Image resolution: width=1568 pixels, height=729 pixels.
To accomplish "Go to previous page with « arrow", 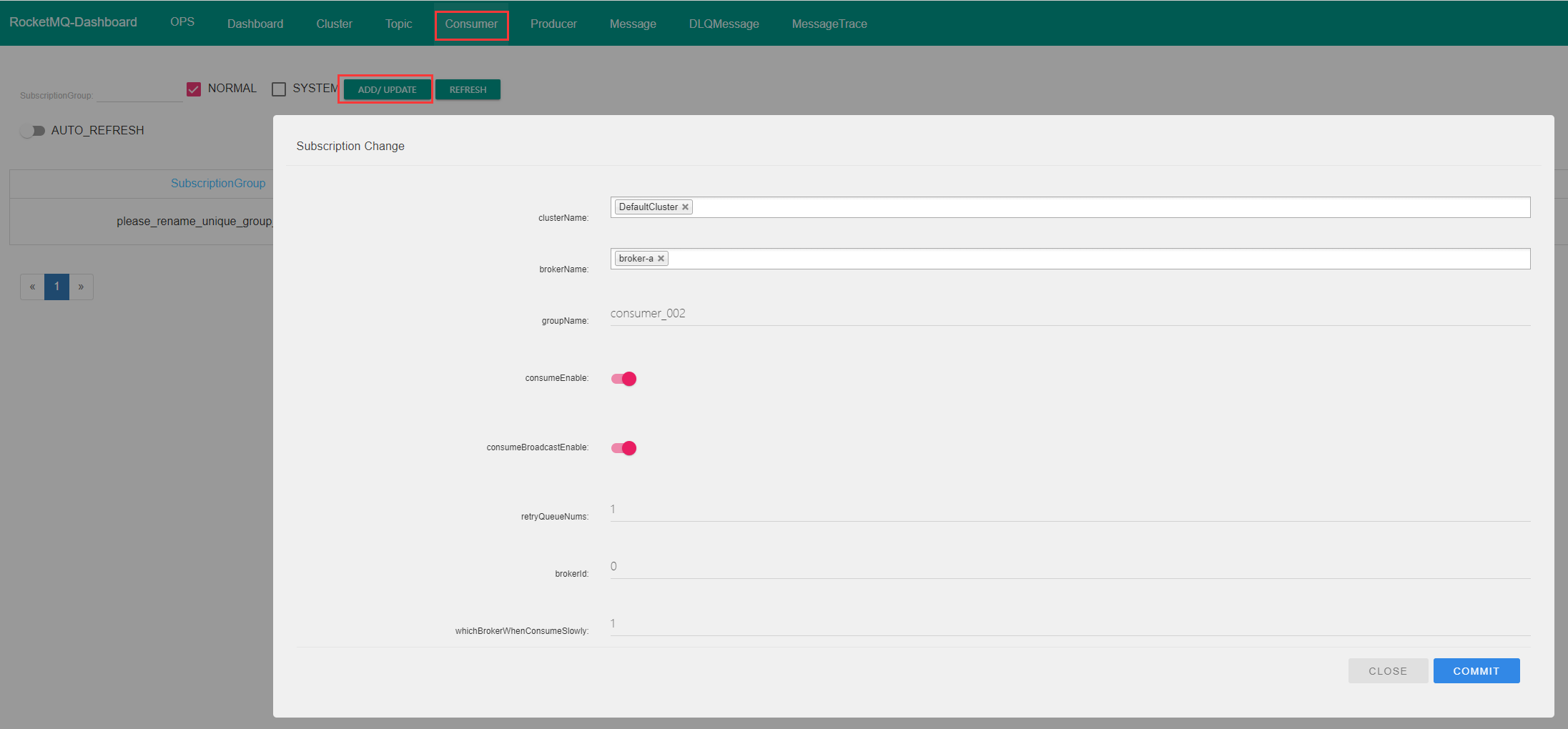I will 32,287.
